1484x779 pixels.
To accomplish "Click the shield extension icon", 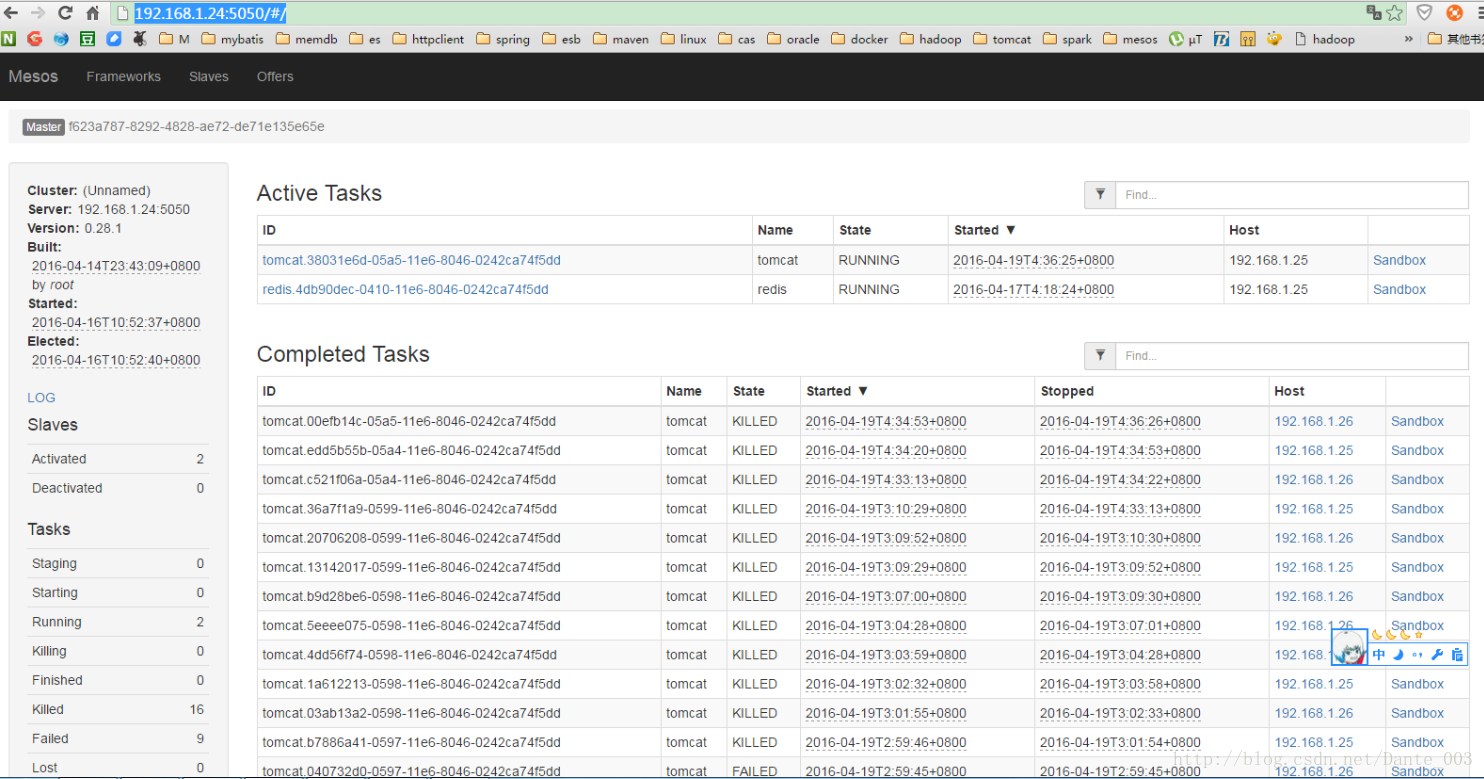I will [1425, 13].
